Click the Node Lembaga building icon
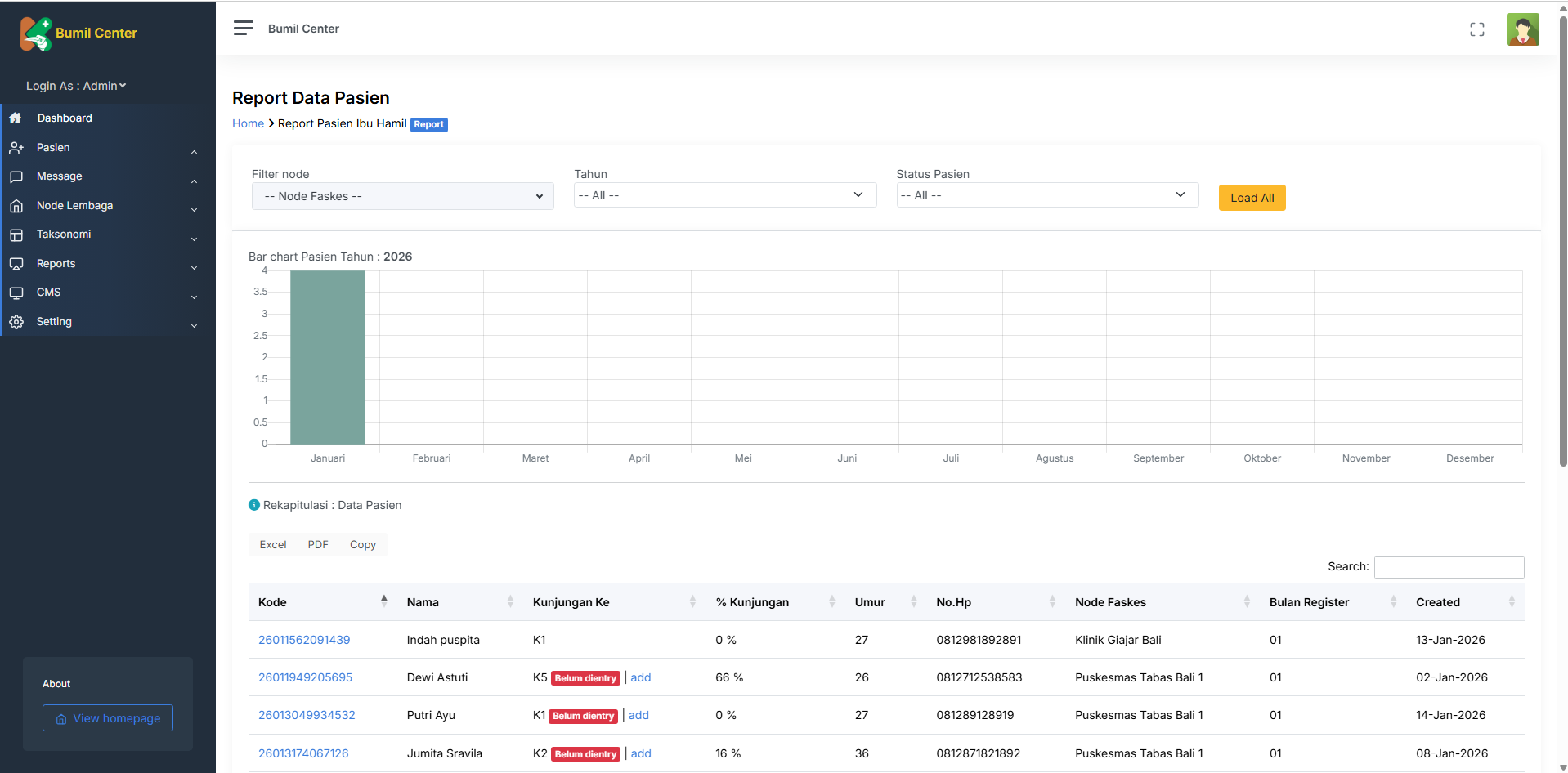Viewport: 1568px width, 773px height. click(16, 206)
